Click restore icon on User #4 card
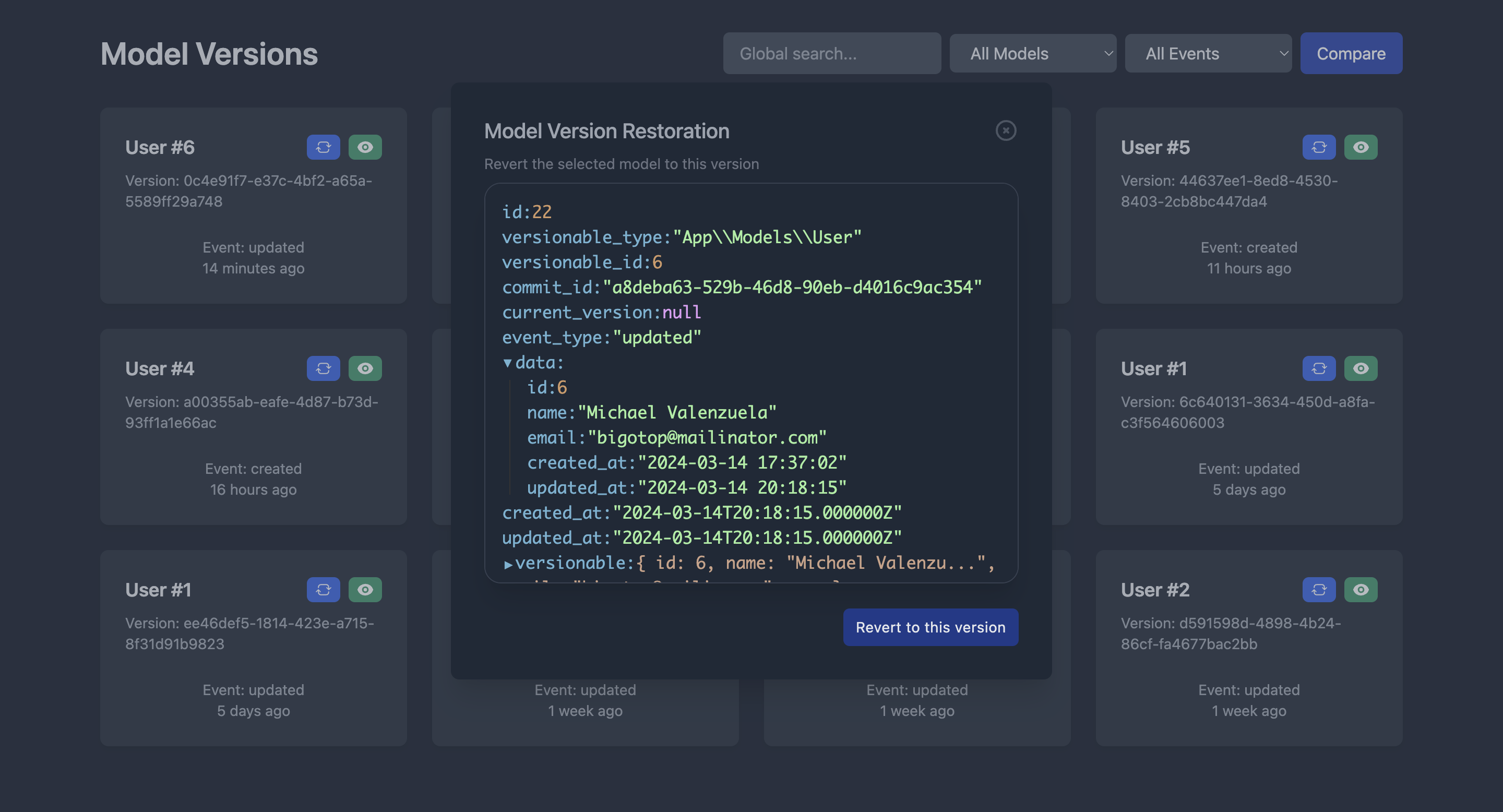This screenshot has width=1503, height=812. (323, 368)
